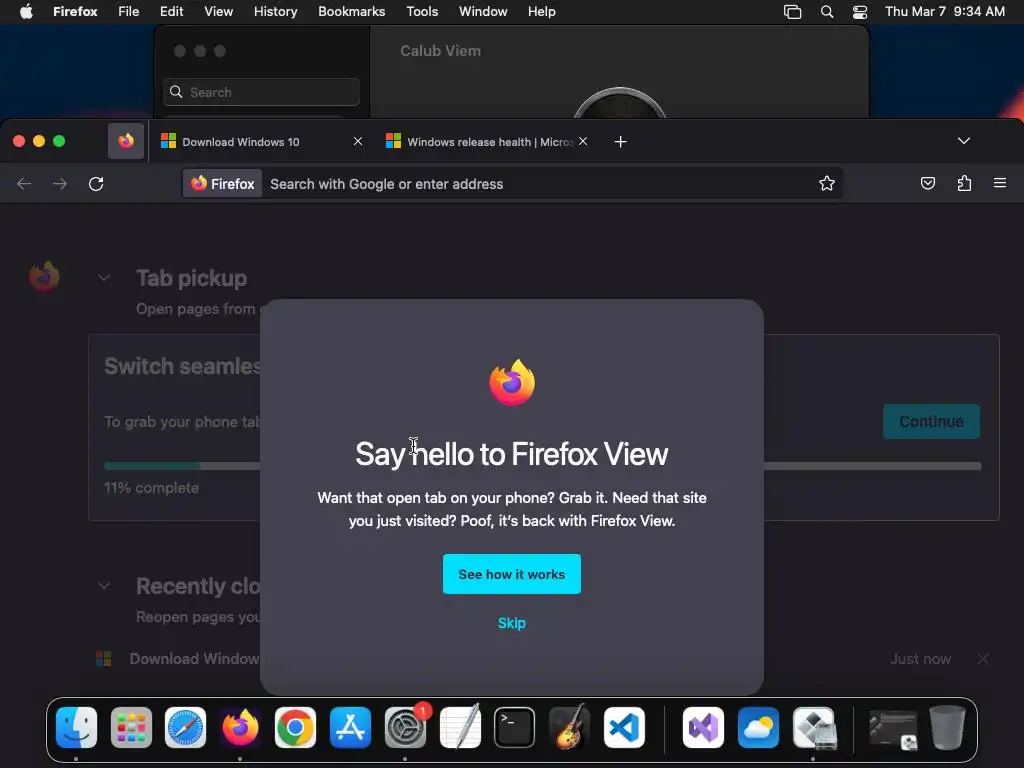This screenshot has width=1024, height=768.
Task: Launch Visual Studio Code from the Dock
Action: click(x=624, y=728)
